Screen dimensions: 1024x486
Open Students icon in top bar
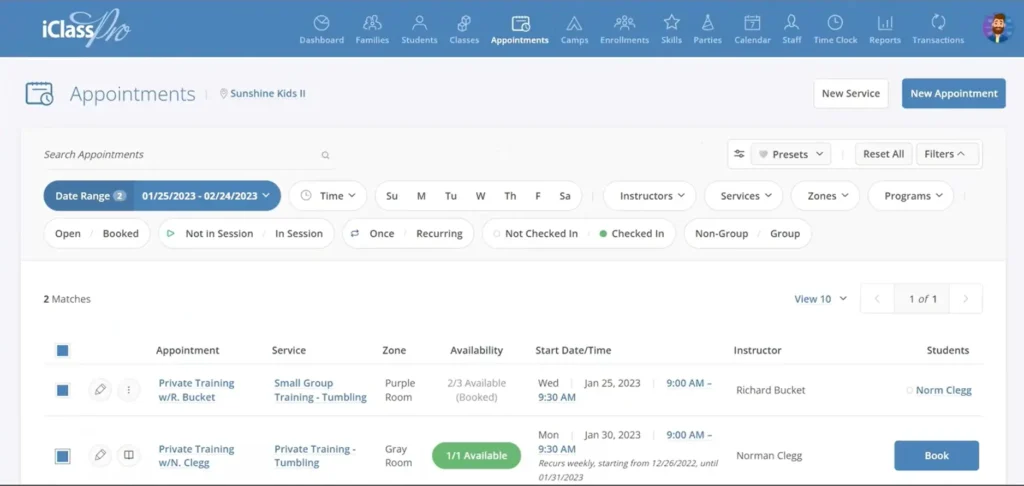[x=419, y=24]
